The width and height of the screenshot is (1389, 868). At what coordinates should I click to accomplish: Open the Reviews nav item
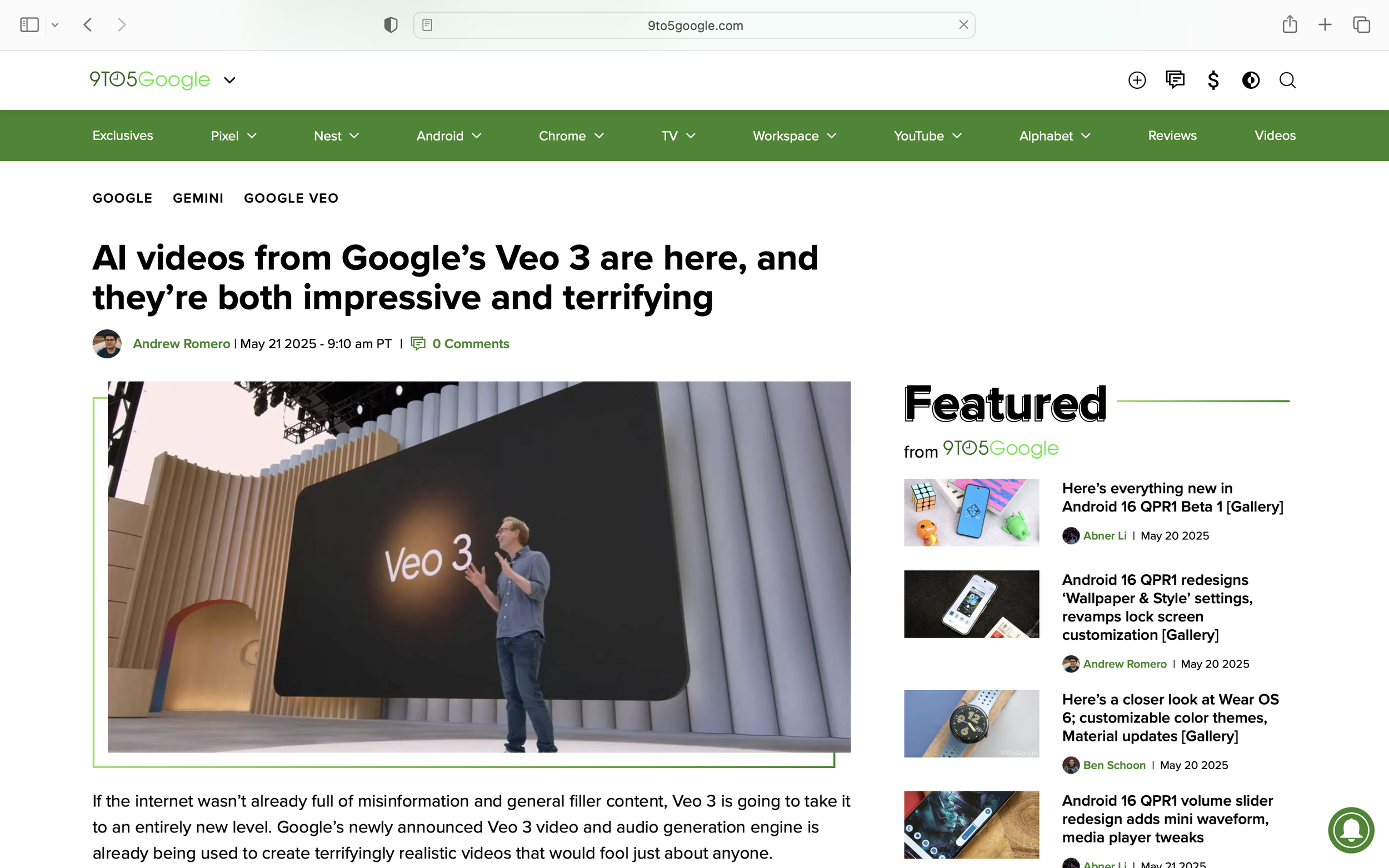tap(1172, 136)
